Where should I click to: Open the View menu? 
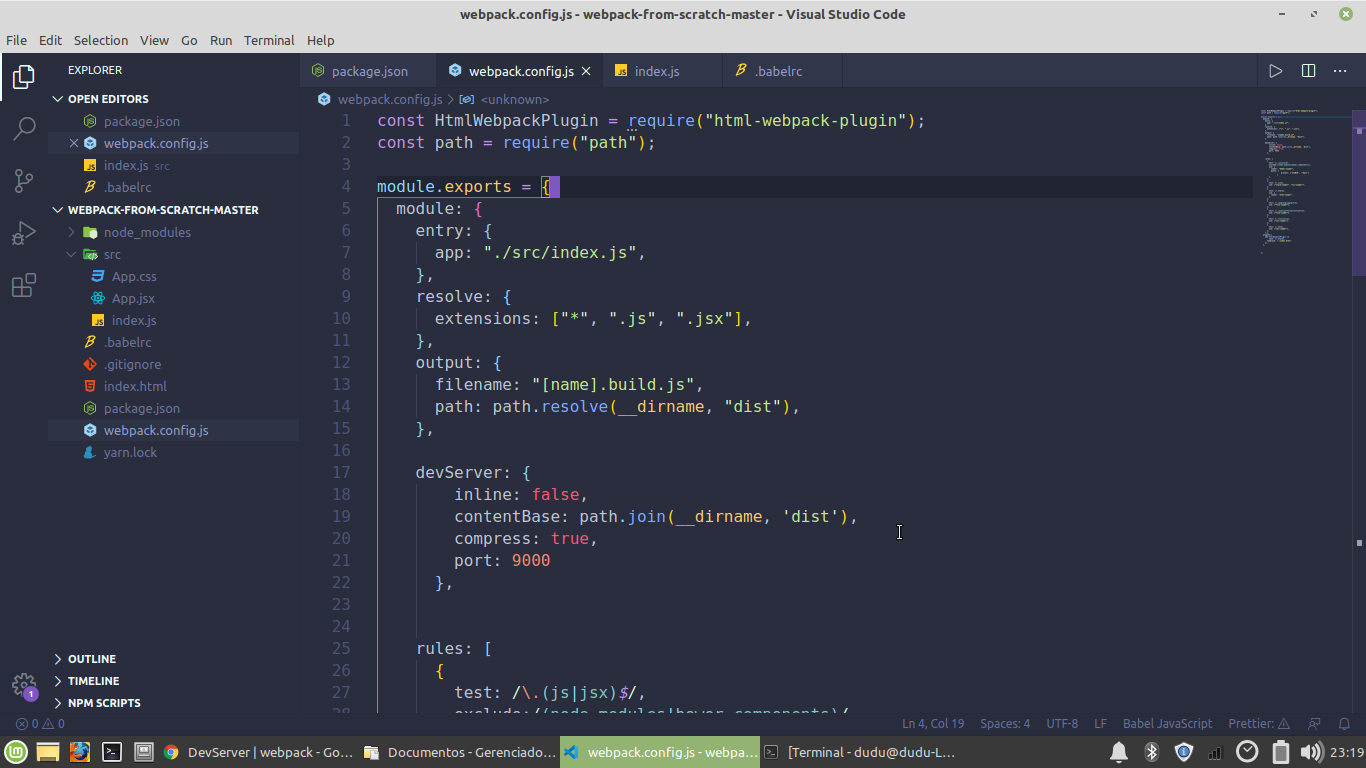pos(154,40)
